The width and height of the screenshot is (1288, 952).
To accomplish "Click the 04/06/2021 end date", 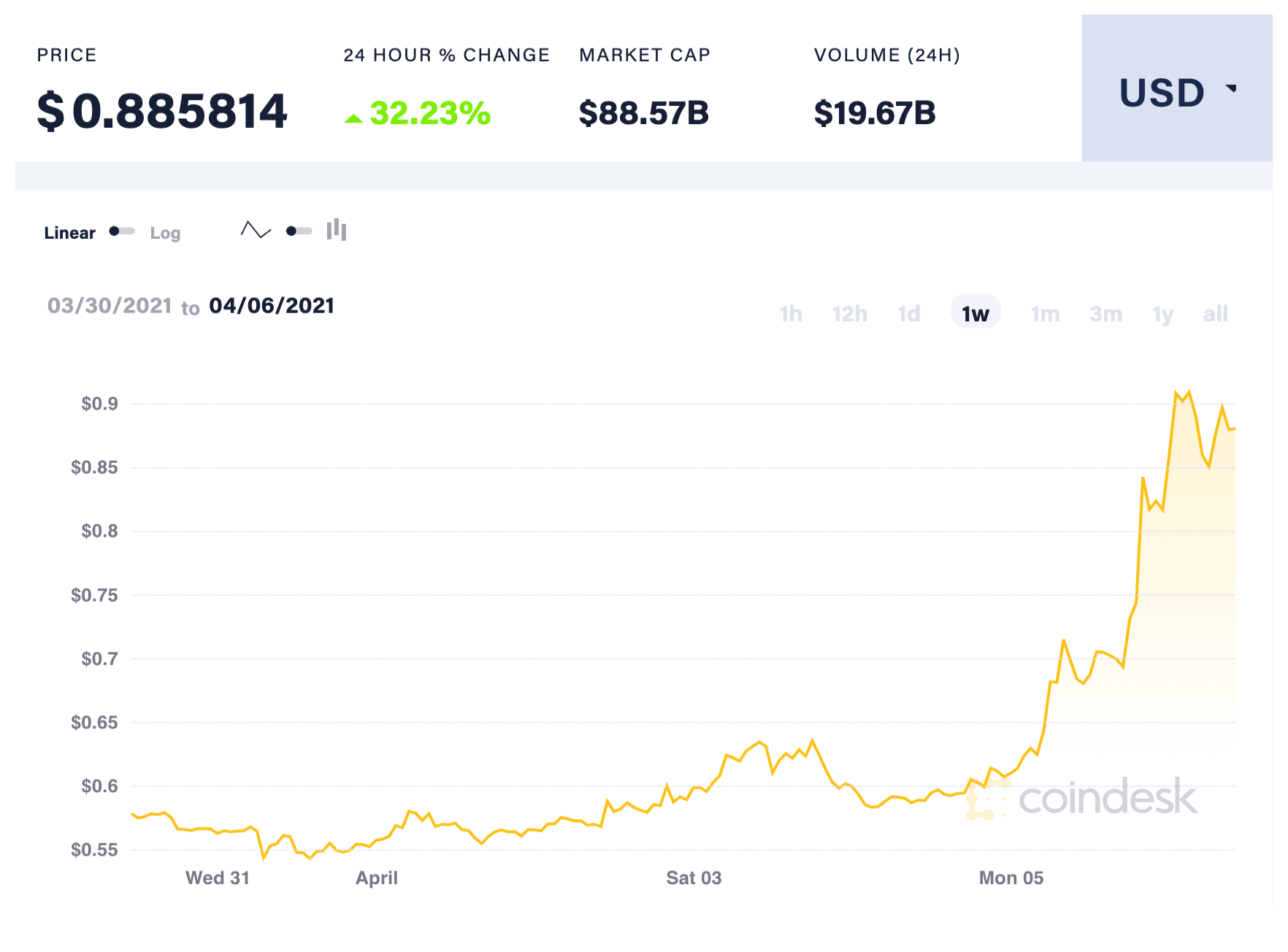I will 272,305.
